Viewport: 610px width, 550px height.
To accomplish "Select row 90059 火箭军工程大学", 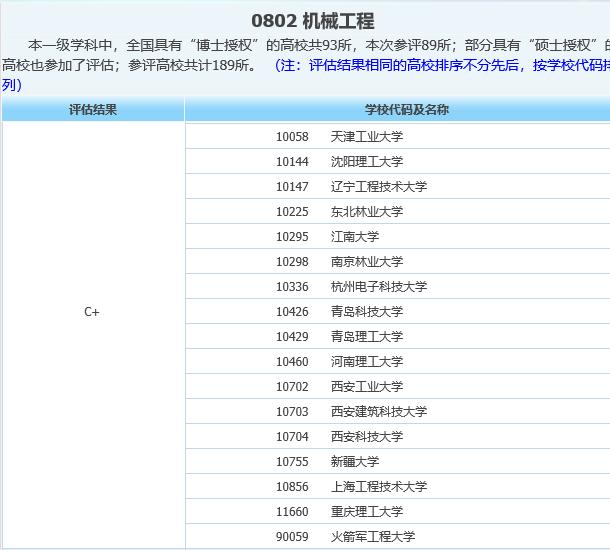I will (398, 536).
